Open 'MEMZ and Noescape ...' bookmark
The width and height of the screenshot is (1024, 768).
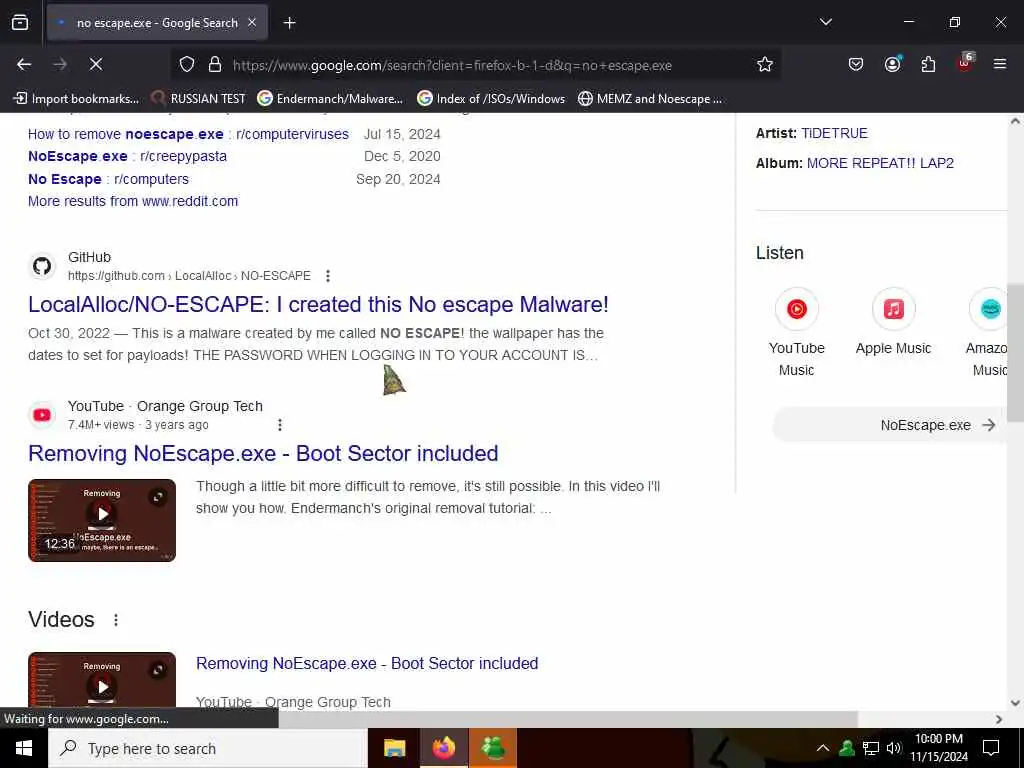coord(650,99)
